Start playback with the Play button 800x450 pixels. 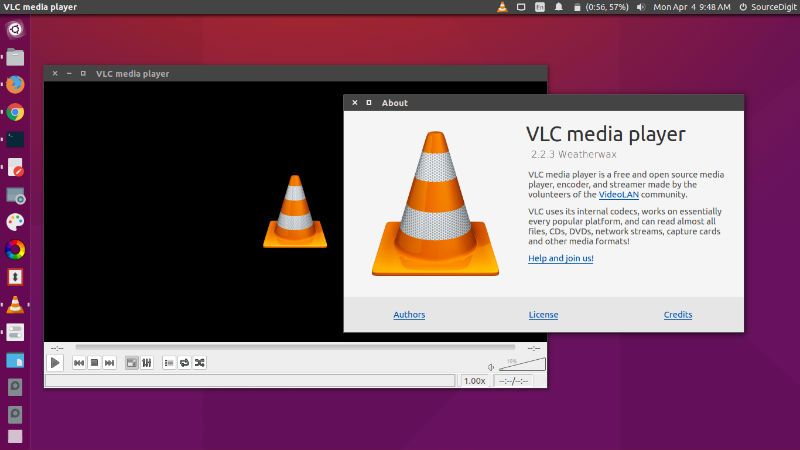tap(55, 363)
